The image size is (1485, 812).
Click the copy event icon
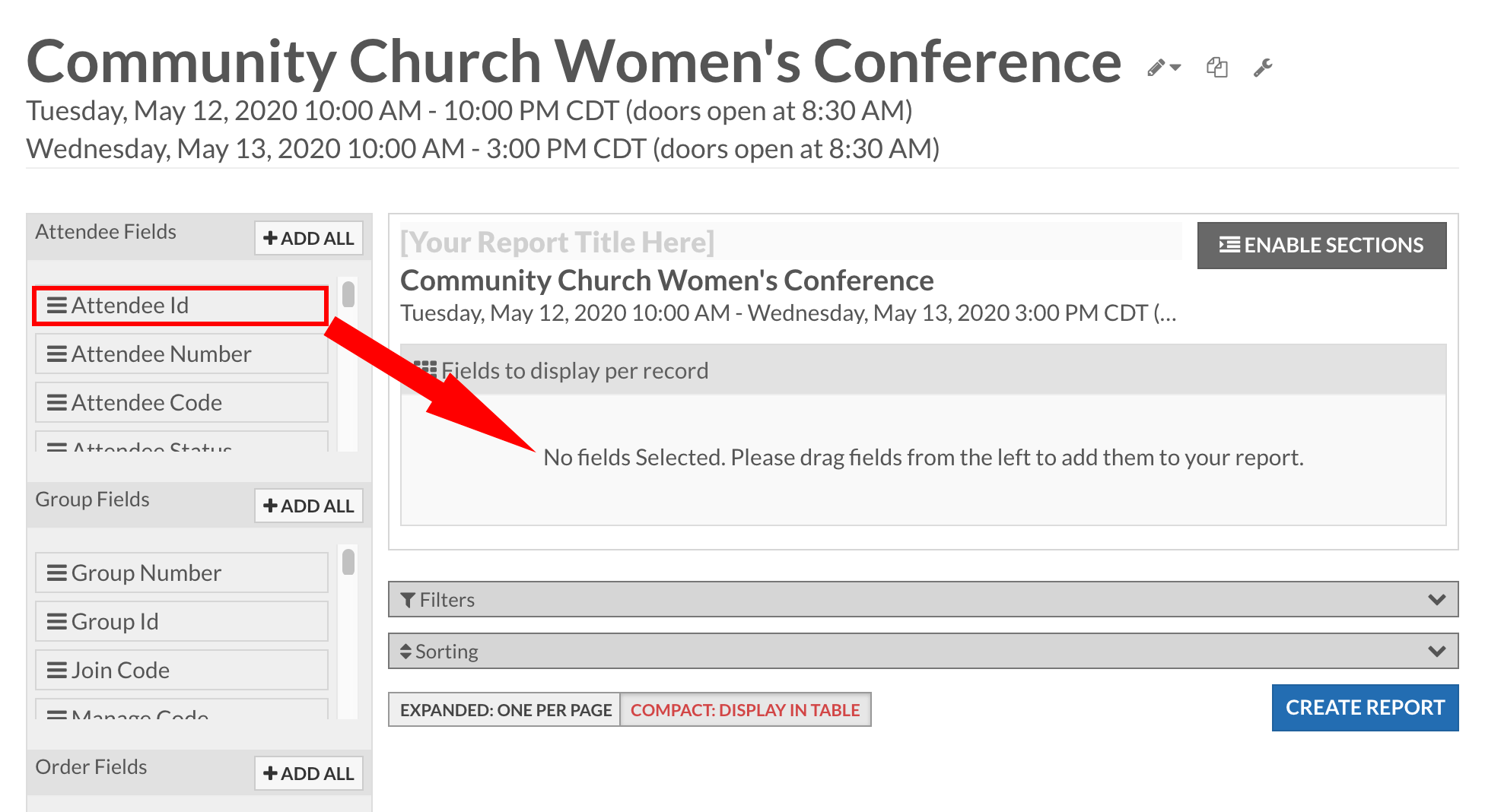1217,68
